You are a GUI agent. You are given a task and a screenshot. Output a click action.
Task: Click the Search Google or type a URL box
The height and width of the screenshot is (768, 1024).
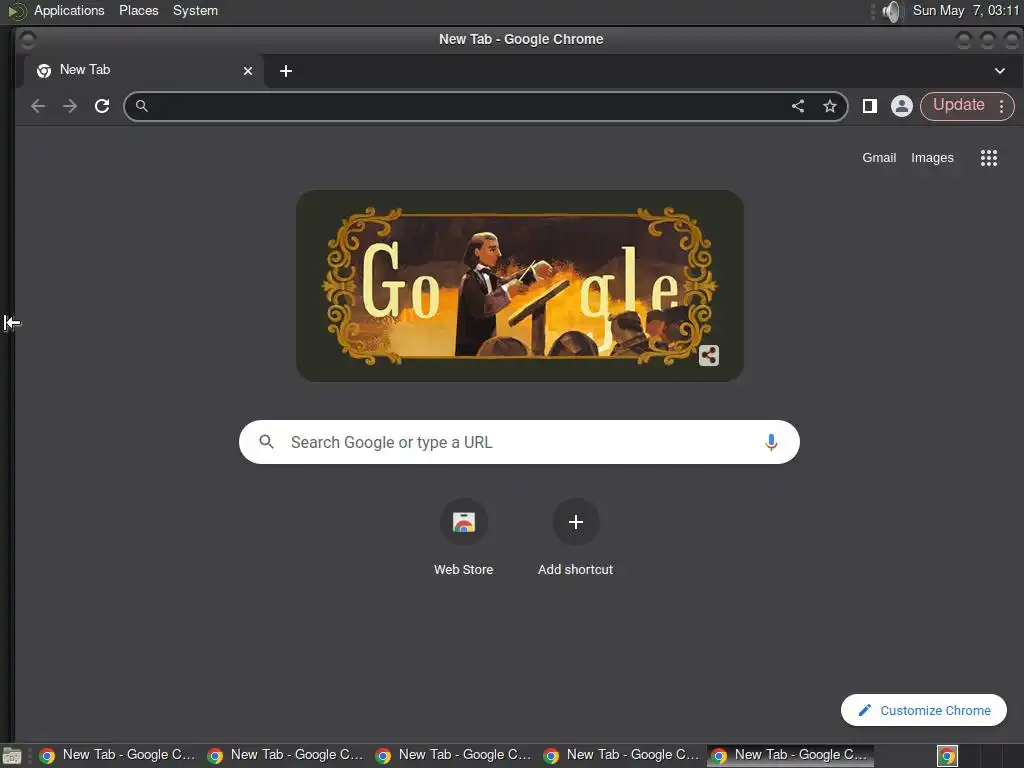(519, 442)
